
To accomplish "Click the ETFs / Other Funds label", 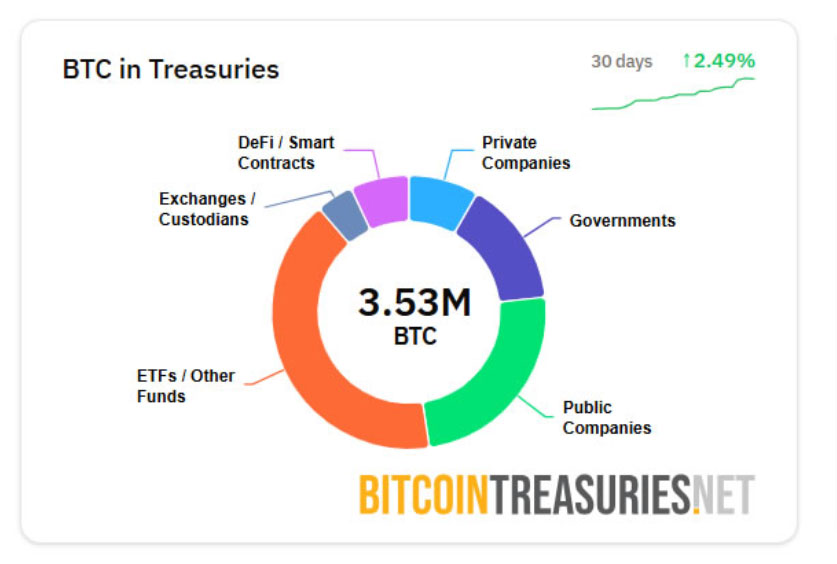I will tap(186, 386).
